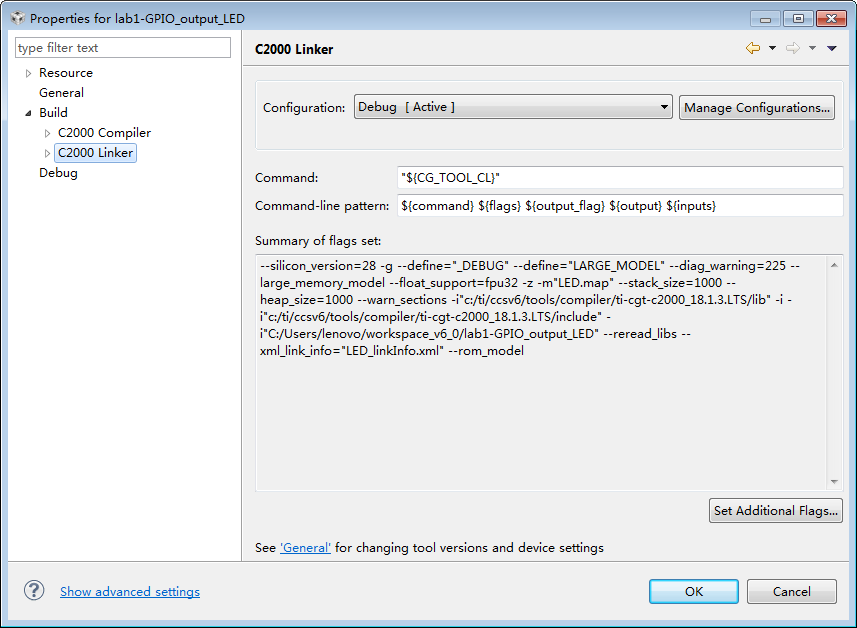Screen dimensions: 857x628
Task: Open the forward history dropdown arrow
Action: tap(812, 49)
